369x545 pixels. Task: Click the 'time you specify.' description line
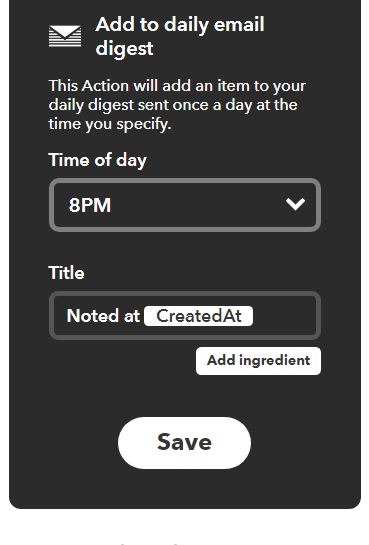click(x=110, y=124)
